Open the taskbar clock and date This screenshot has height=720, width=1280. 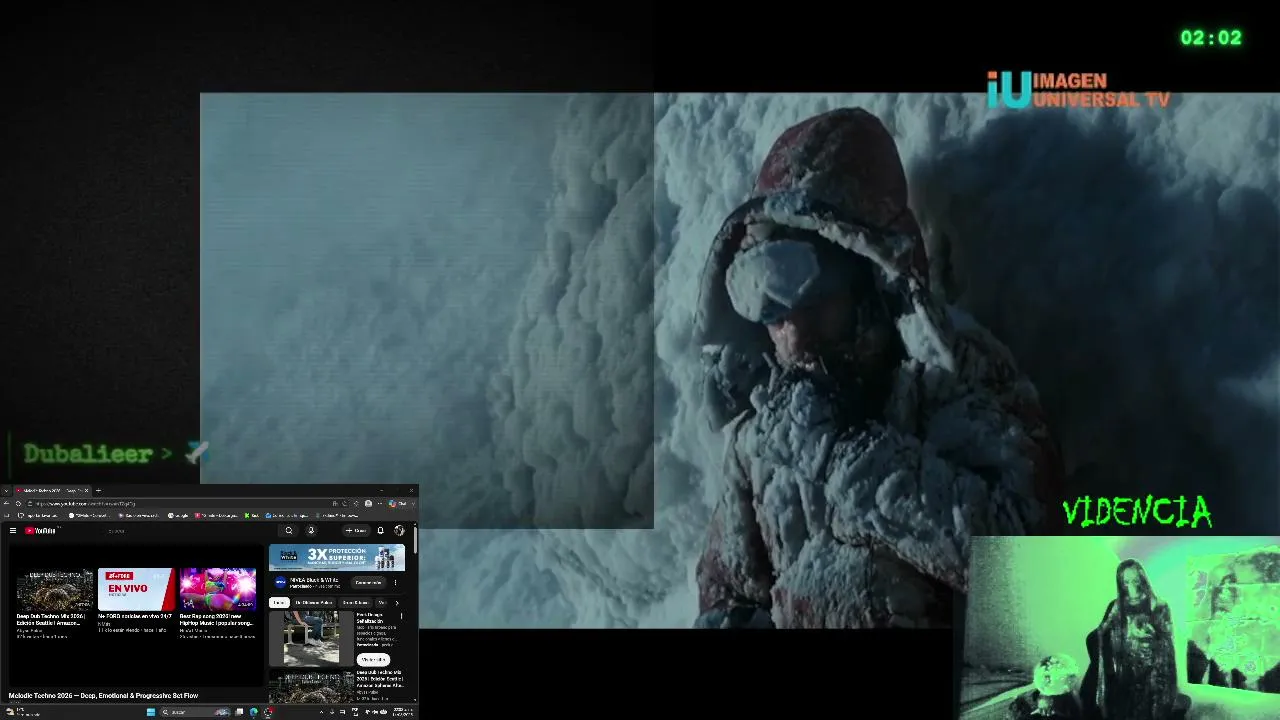402,712
